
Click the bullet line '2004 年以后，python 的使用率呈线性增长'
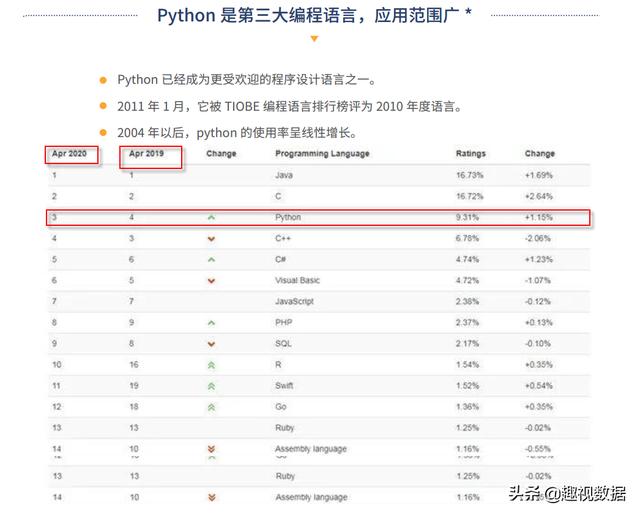(237, 133)
